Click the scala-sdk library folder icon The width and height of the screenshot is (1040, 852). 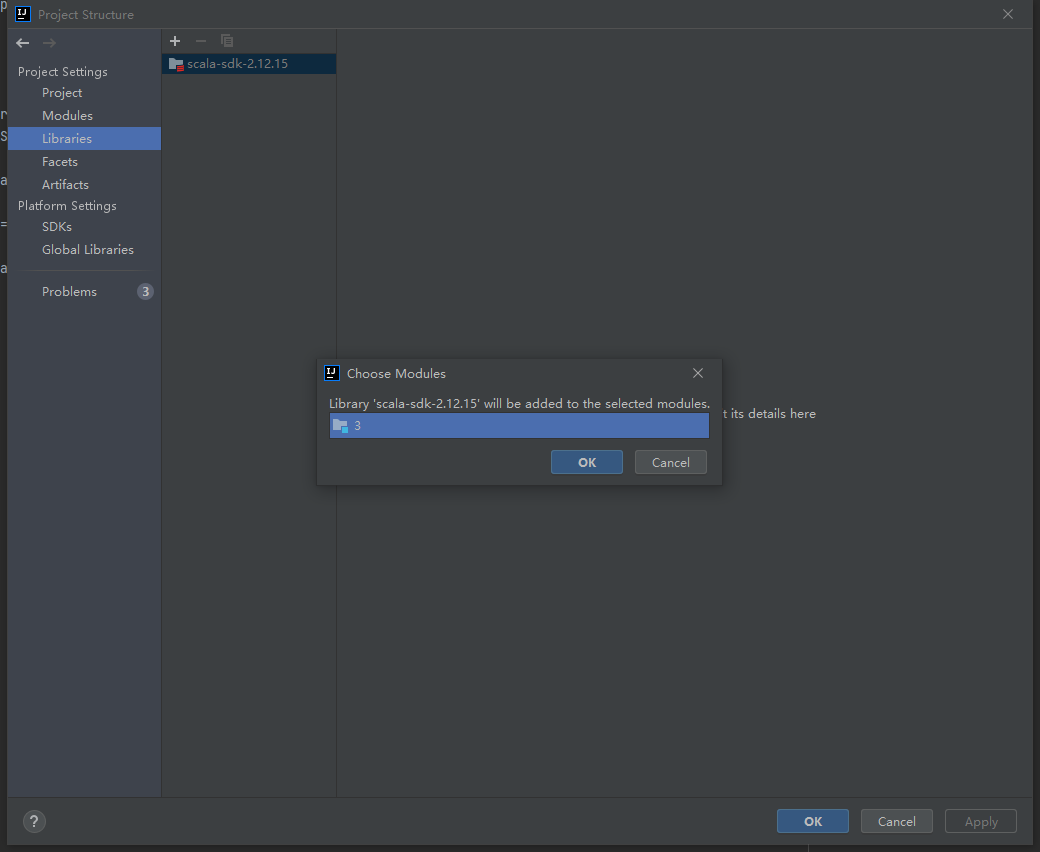pos(176,64)
